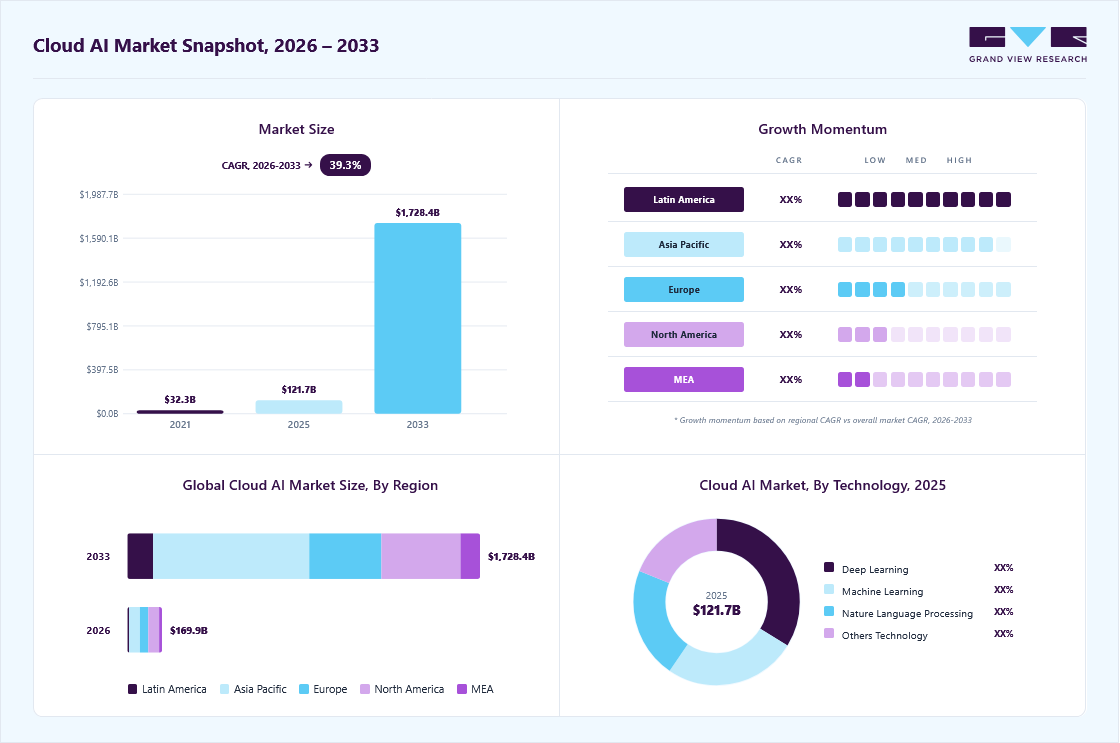Click the $795.1B axis label
This screenshot has width=1120, height=743.
click(102, 326)
